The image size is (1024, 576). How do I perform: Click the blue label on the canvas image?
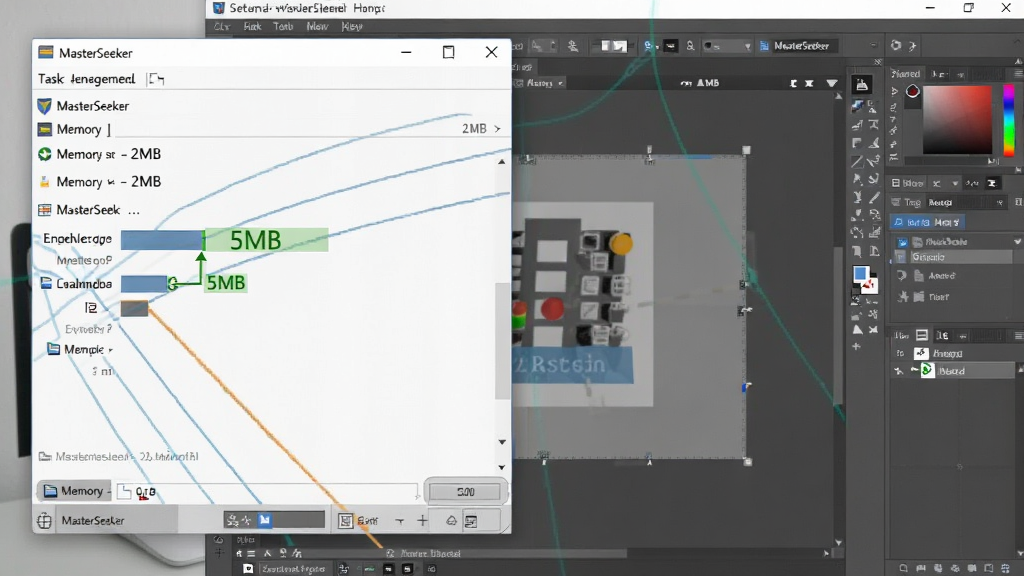[572, 364]
